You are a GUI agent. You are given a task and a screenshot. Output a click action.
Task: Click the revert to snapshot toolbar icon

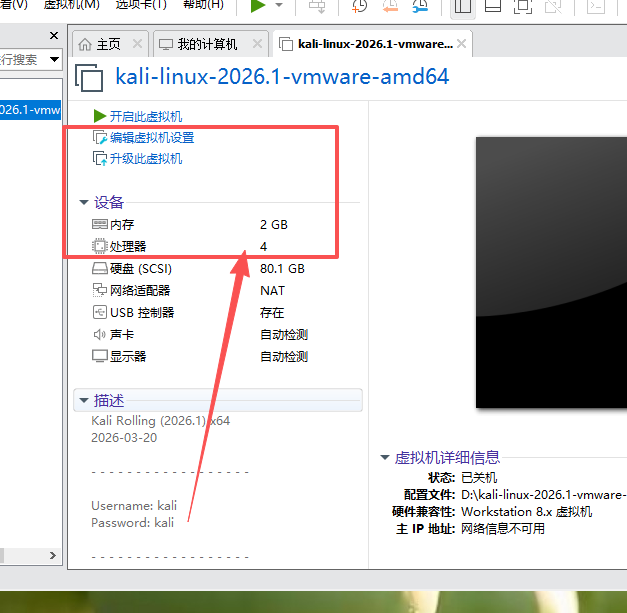coord(391,7)
